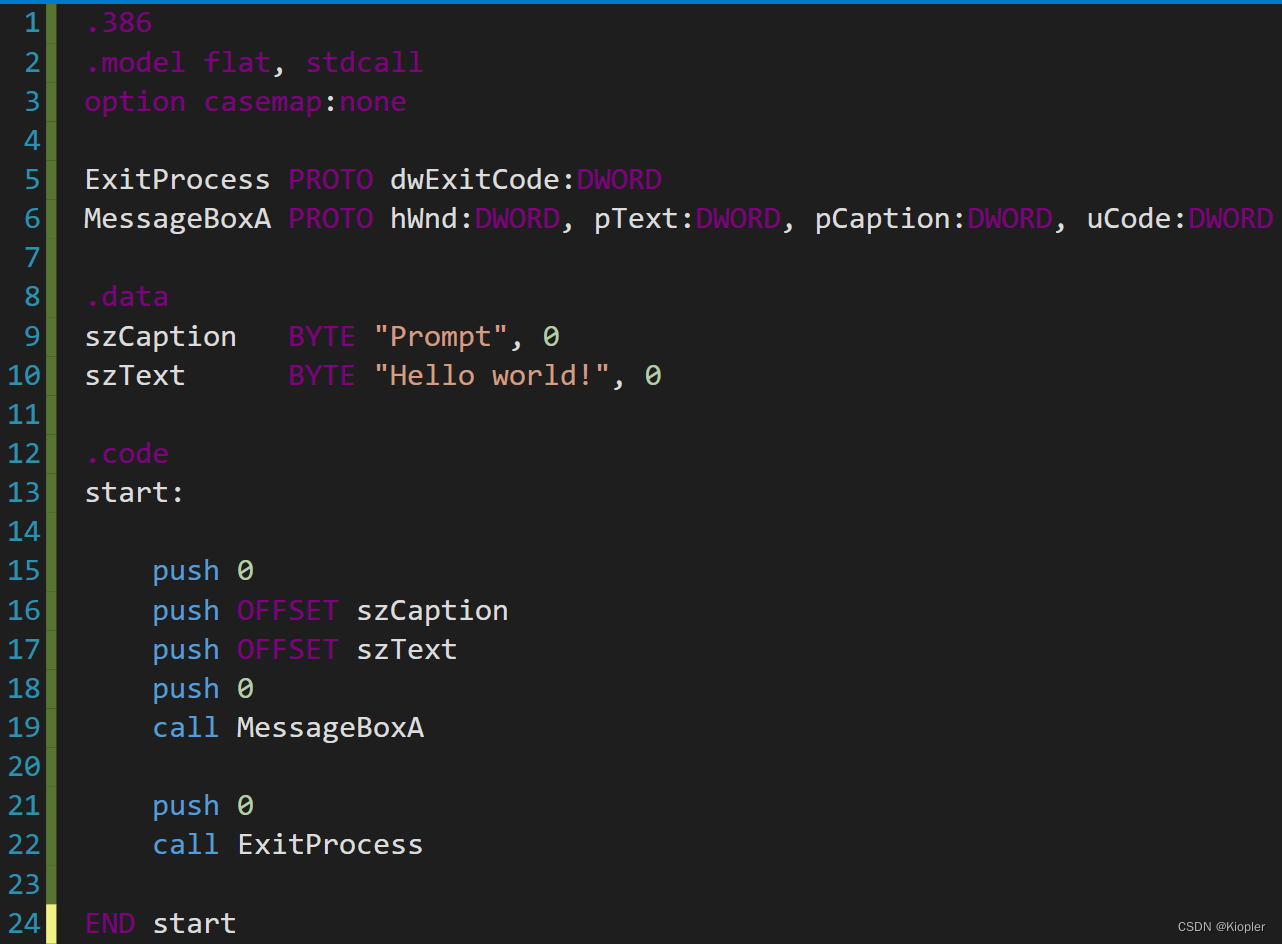This screenshot has width=1282, height=944.
Task: Click the pCaption parameter
Action: click(x=883, y=219)
